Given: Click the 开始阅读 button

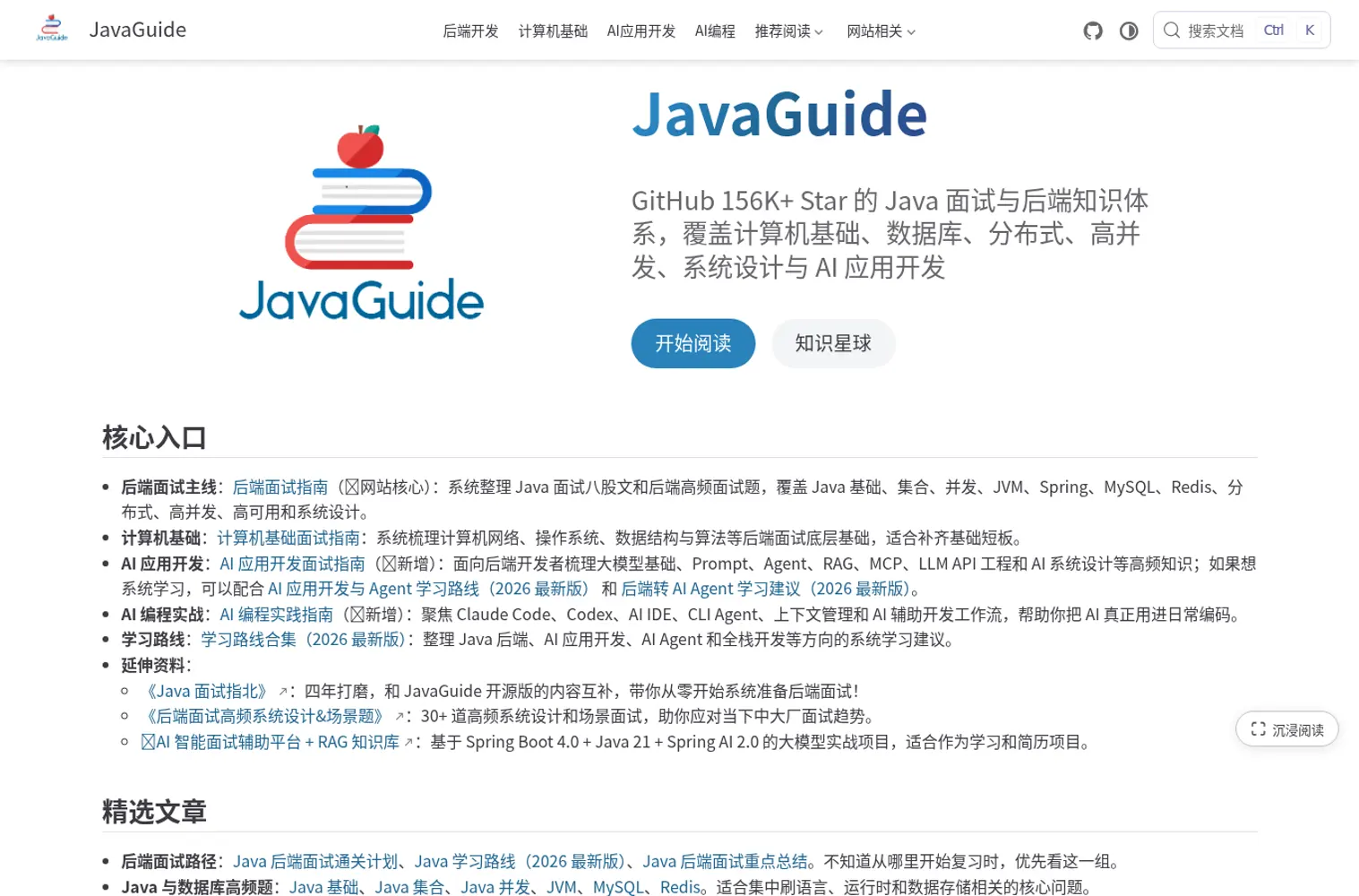Looking at the screenshot, I should click(x=693, y=343).
